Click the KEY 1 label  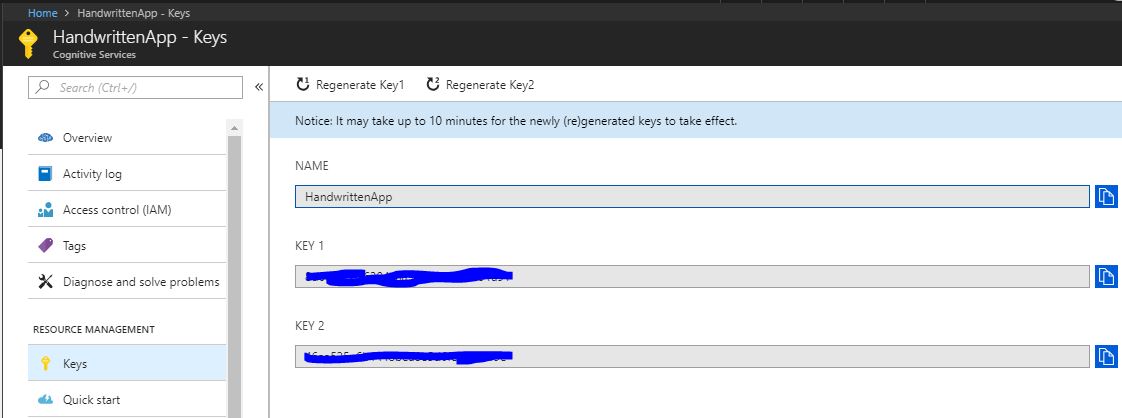(310, 246)
